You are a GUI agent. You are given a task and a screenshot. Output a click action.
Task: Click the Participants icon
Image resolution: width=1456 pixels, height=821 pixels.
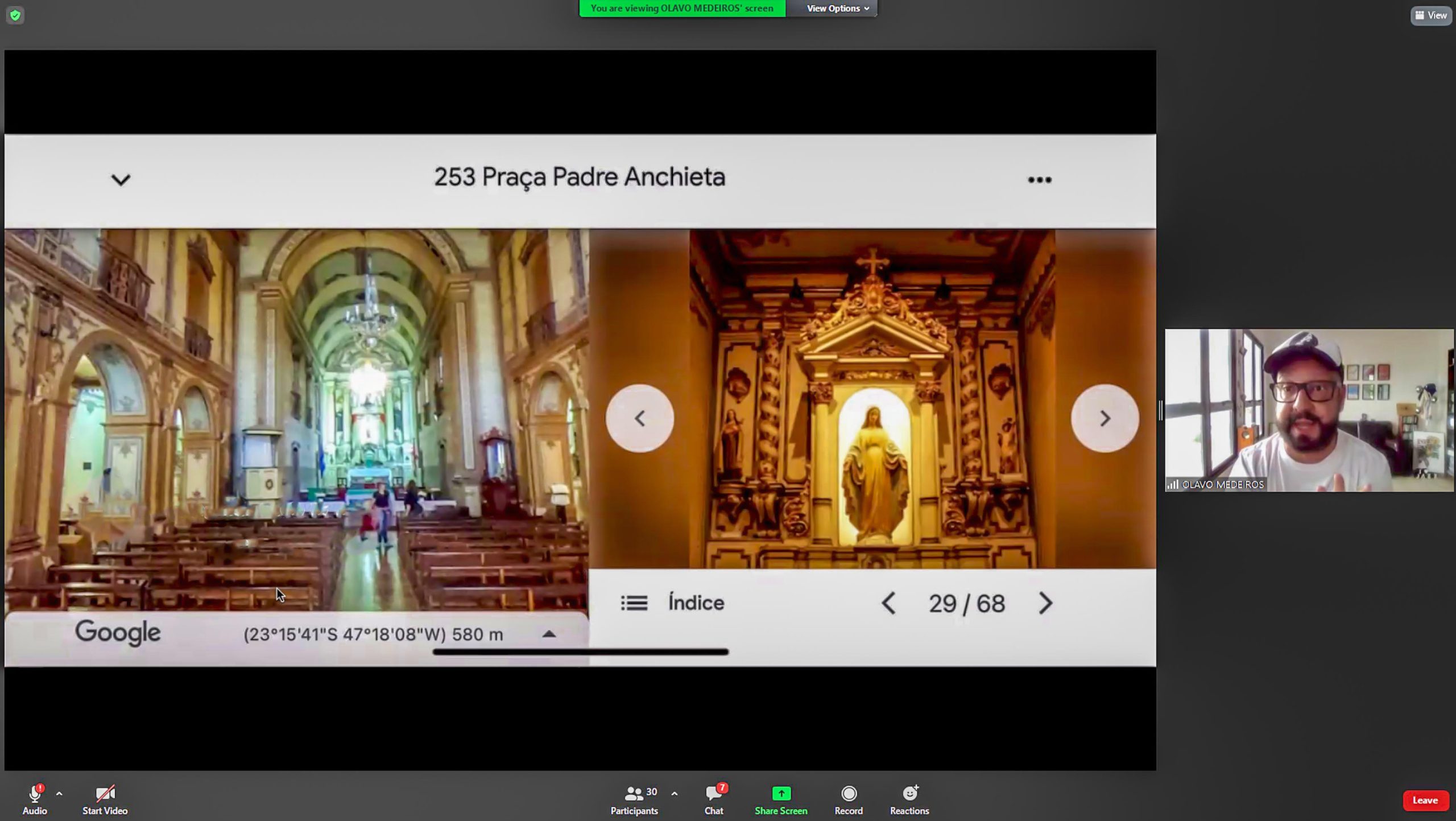pos(634,793)
